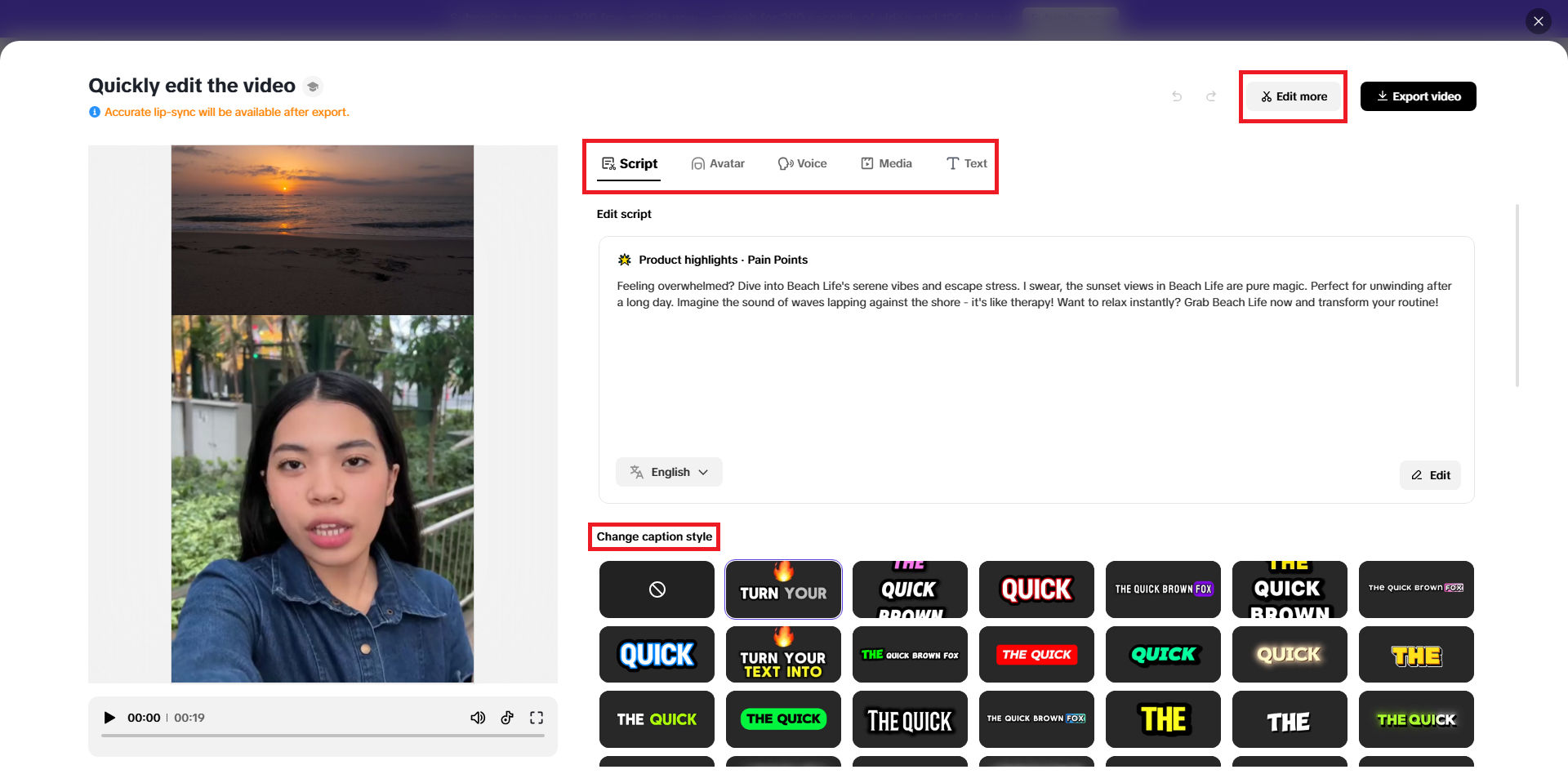Click the undo arrow icon
The height and width of the screenshot is (774, 1568).
pos(1176,96)
